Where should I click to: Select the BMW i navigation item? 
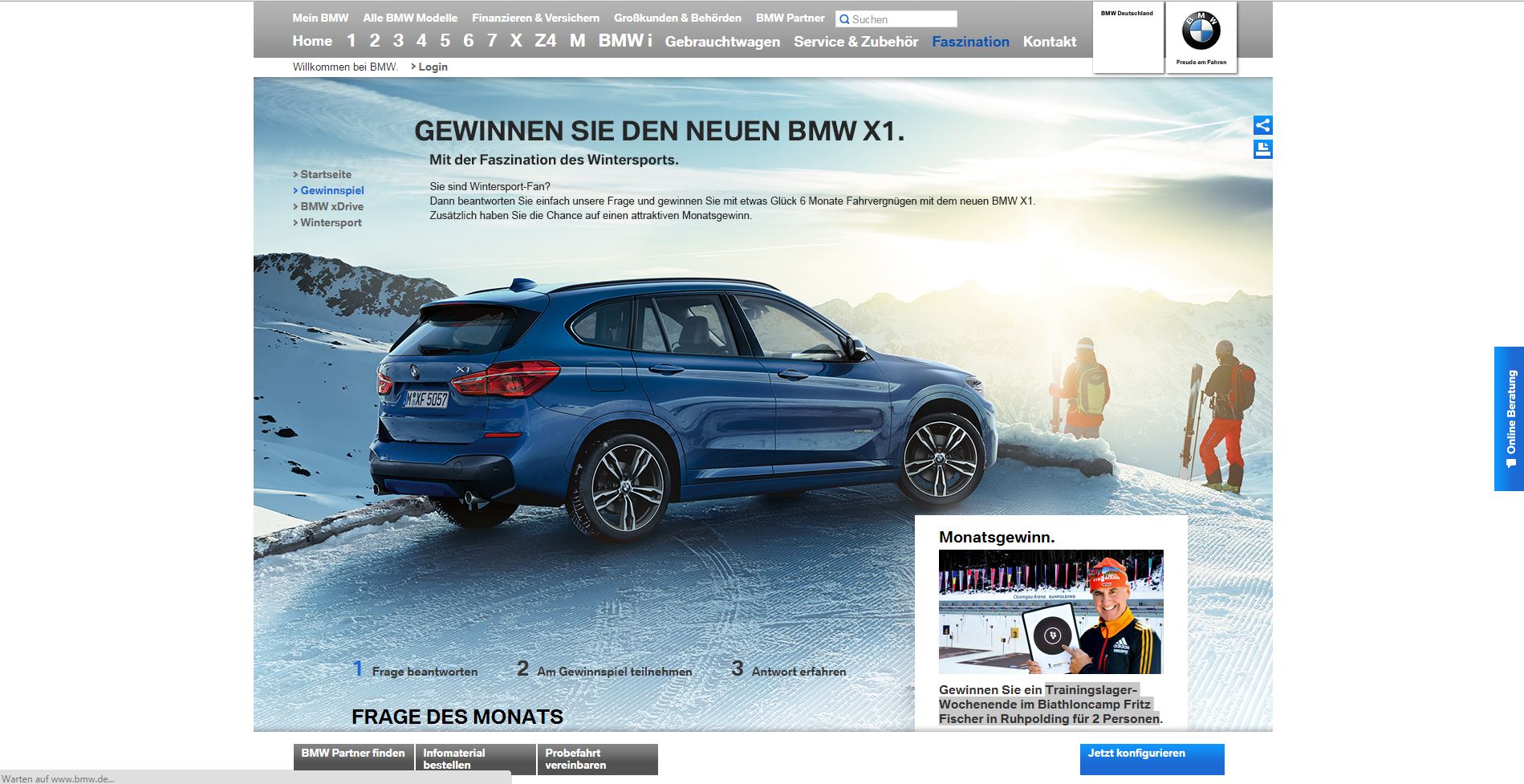[x=625, y=41]
